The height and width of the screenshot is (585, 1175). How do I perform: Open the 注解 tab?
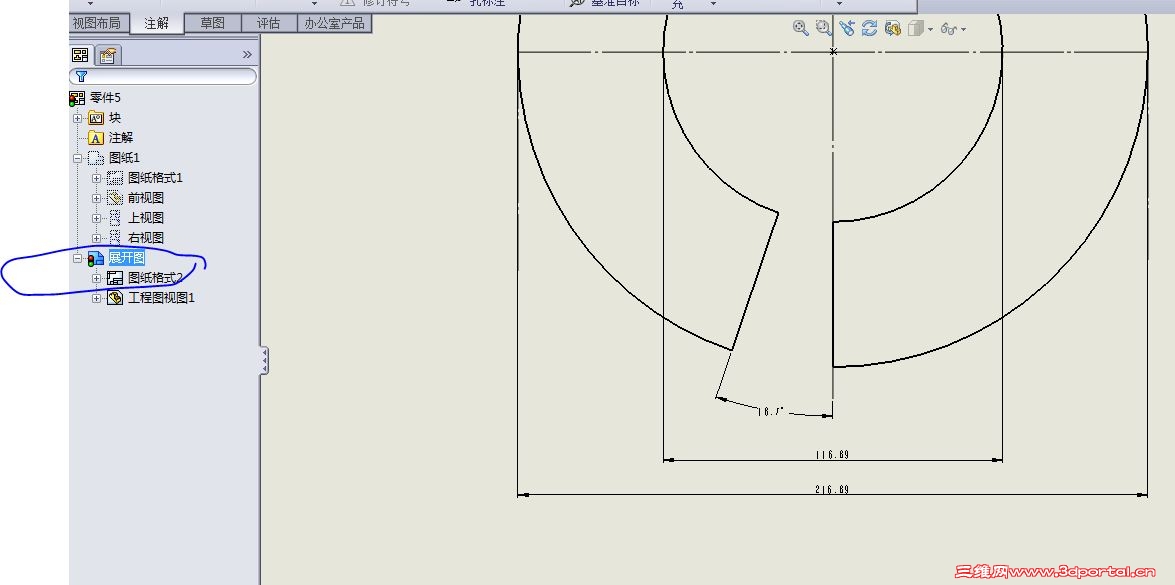157,23
